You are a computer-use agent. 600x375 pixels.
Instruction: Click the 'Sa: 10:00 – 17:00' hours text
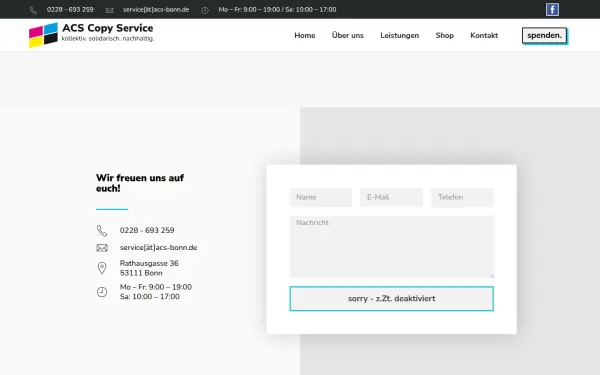[x=150, y=297]
